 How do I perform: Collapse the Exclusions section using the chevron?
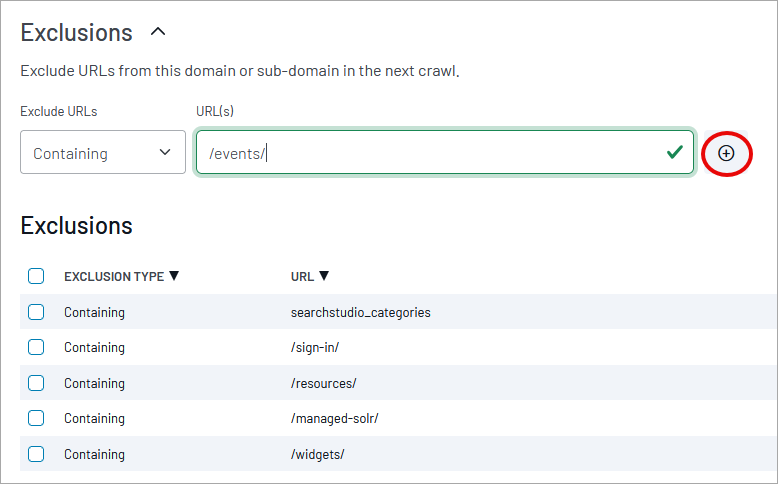158,32
